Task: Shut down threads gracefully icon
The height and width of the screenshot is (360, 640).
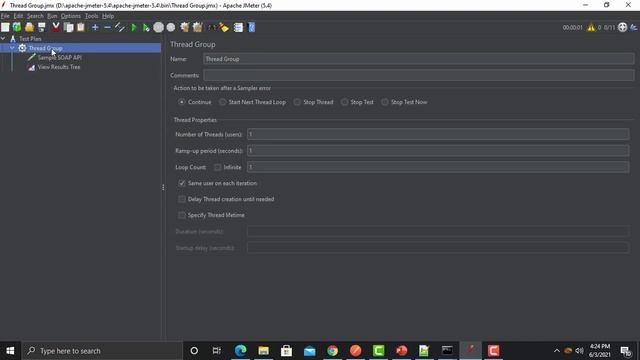Action: (x=171, y=27)
